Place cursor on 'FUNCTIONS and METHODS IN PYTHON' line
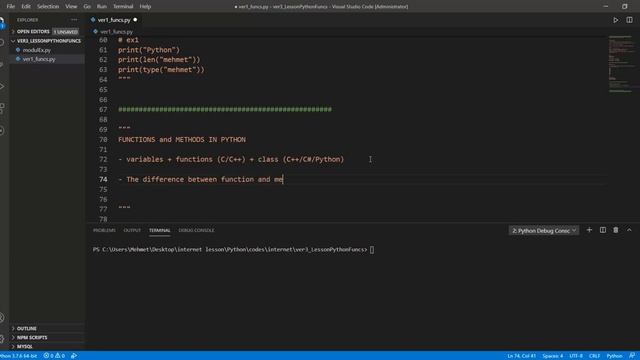The width and height of the screenshot is (640, 360). pyautogui.click(x=182, y=140)
